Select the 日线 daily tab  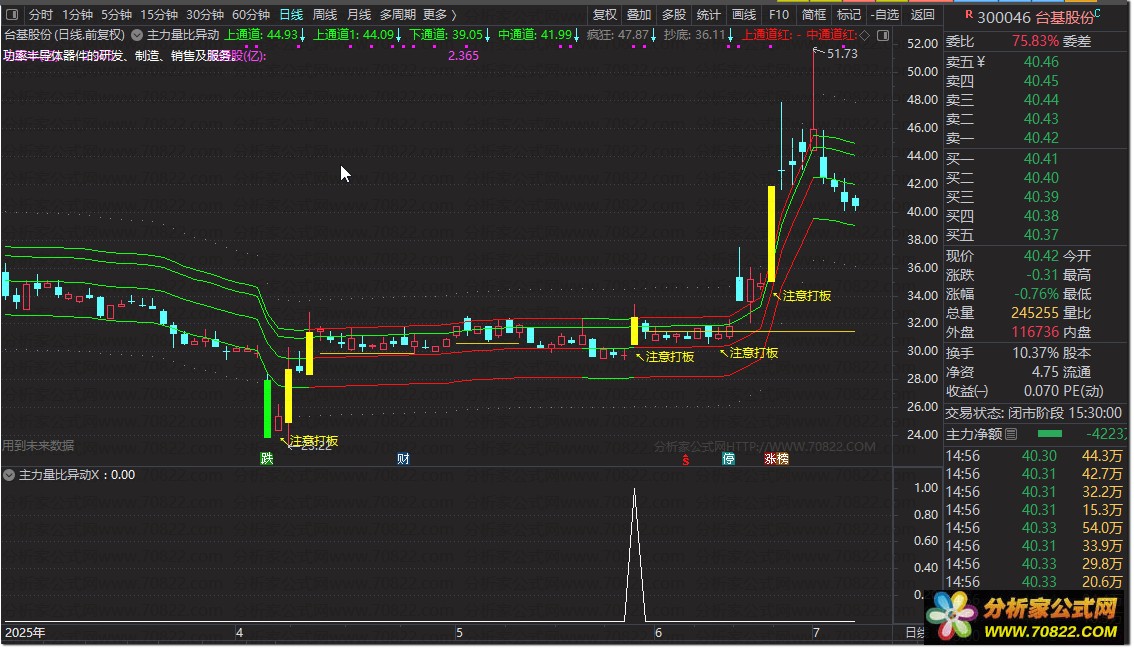coord(291,14)
